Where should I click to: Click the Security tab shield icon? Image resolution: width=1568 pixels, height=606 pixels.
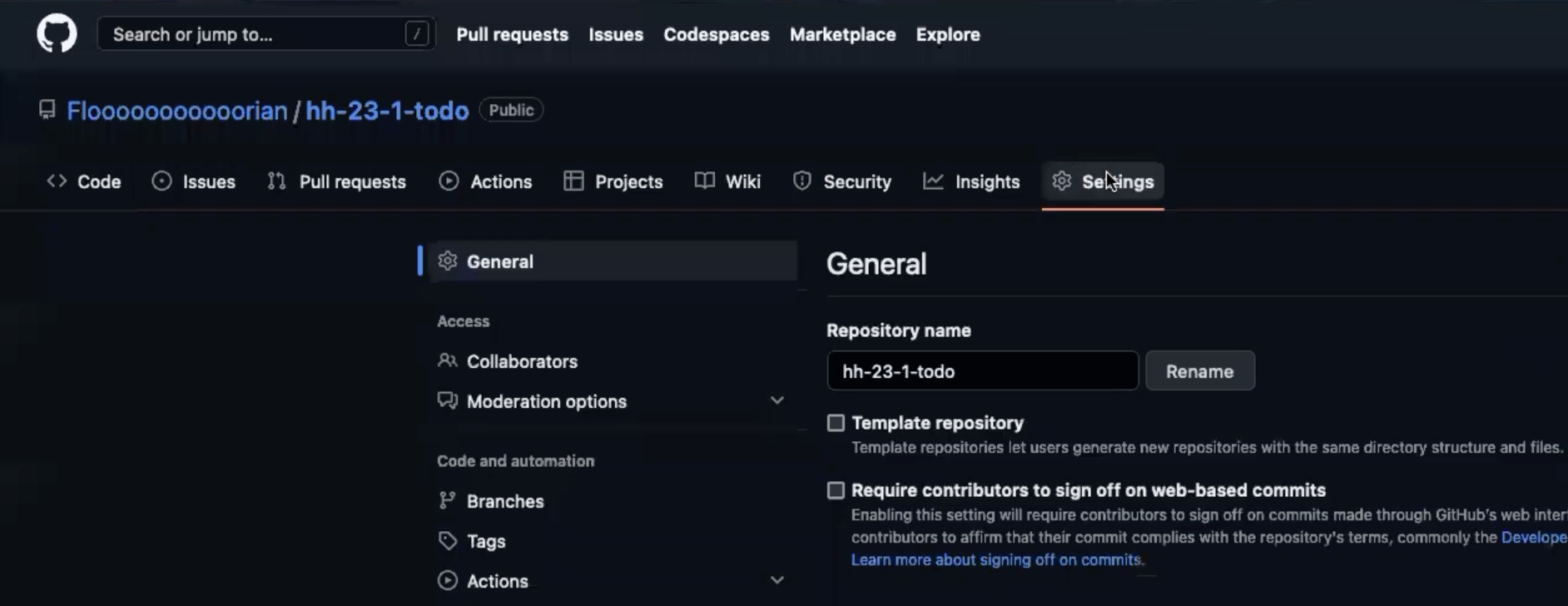click(802, 181)
